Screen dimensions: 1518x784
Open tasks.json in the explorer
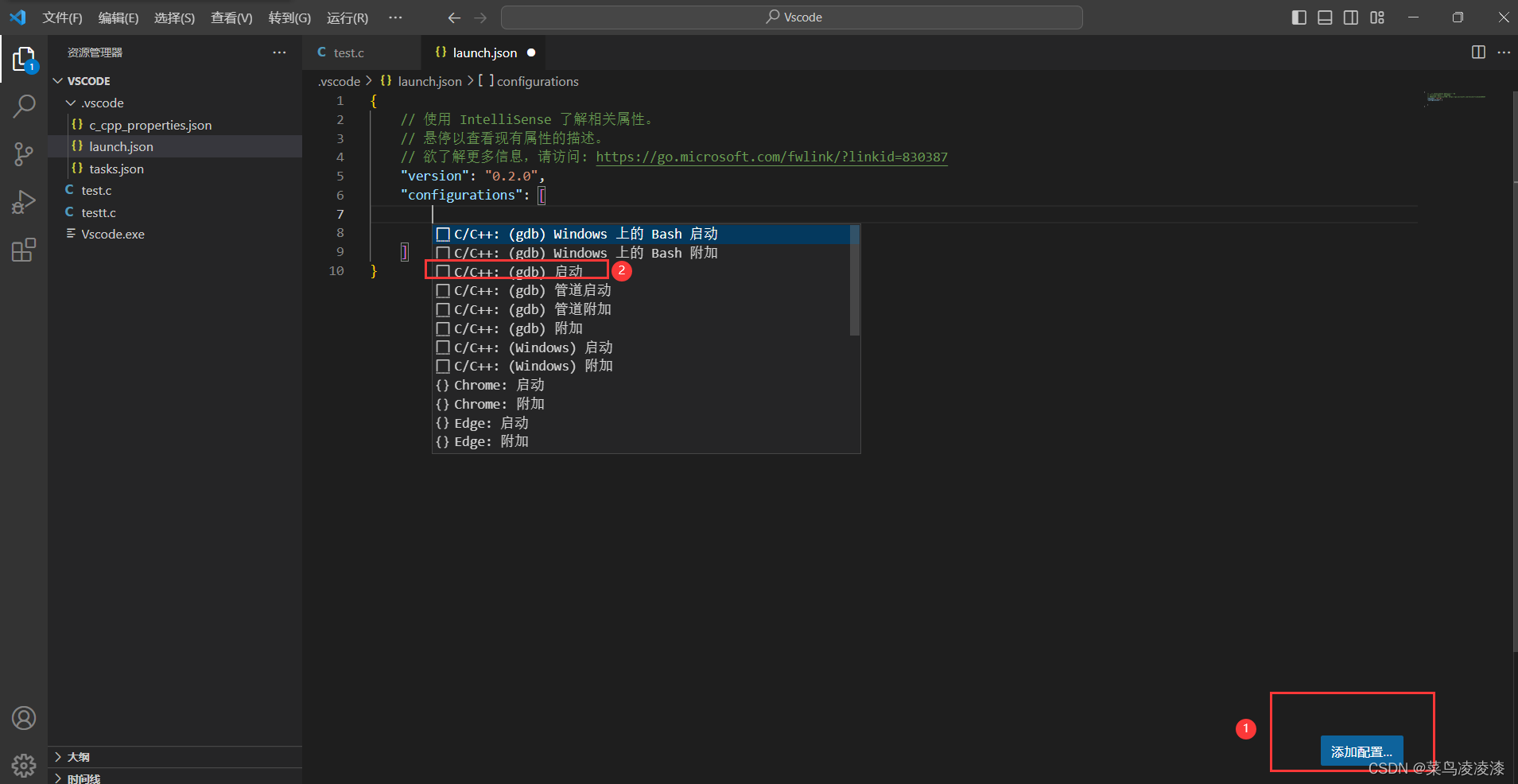click(175, 169)
